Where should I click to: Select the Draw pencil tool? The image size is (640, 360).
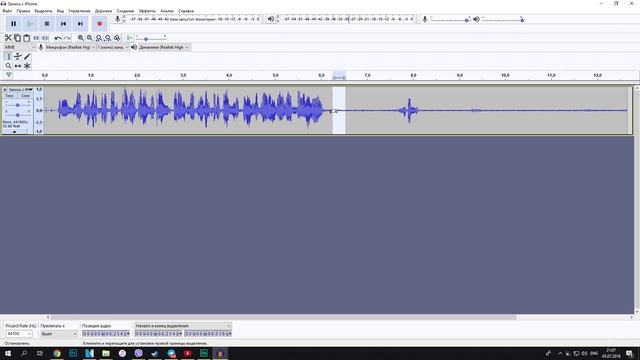pyautogui.click(x=27, y=56)
